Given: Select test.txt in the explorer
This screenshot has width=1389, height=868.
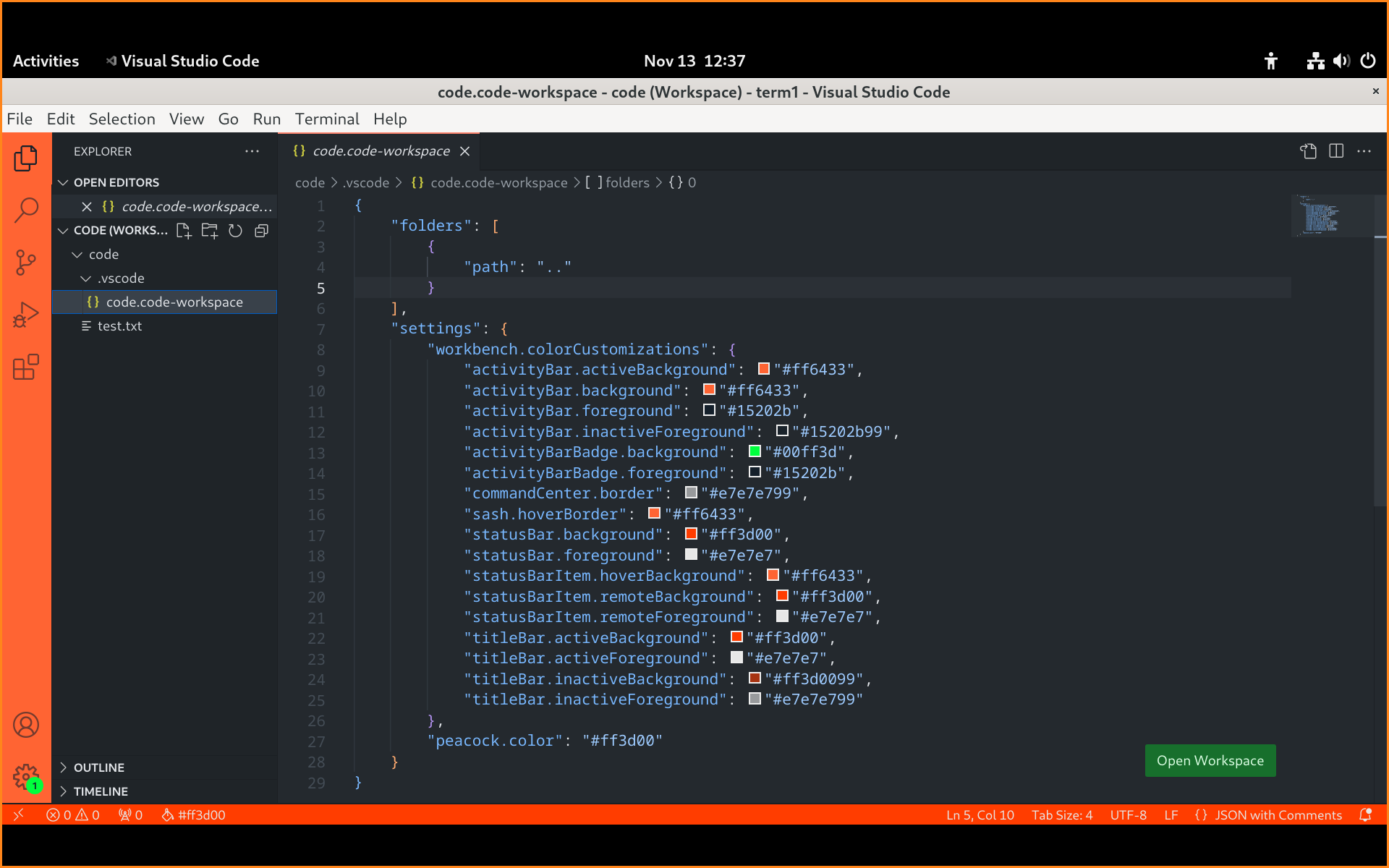Looking at the screenshot, I should point(119,326).
